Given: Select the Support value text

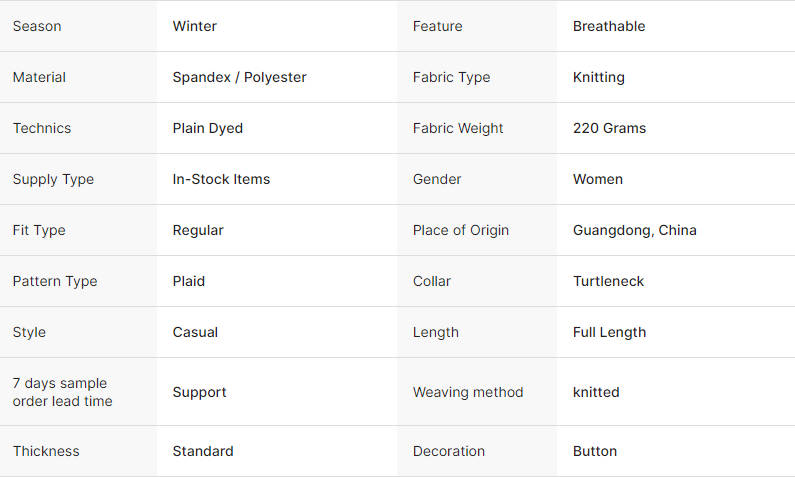Looking at the screenshot, I should 199,392.
